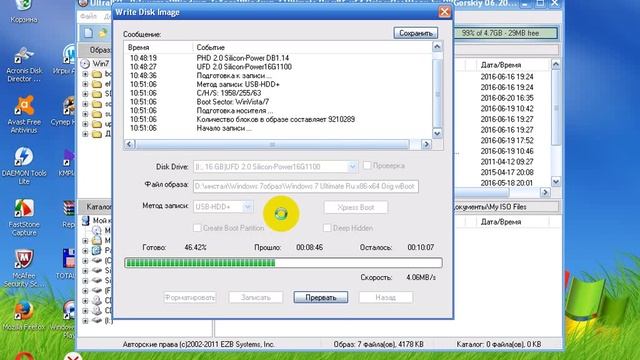Image resolution: width=640 pixels, height=360 pixels.
Task: Open the Windows Media Player desktop icon
Action: 69,310
